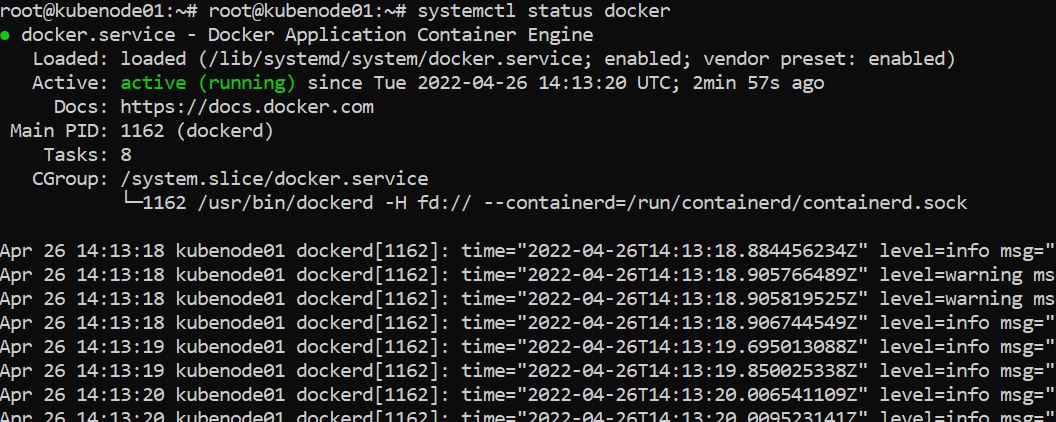Click the green "active (running)" status text
The width and height of the screenshot is (1056, 422).
pos(208,83)
